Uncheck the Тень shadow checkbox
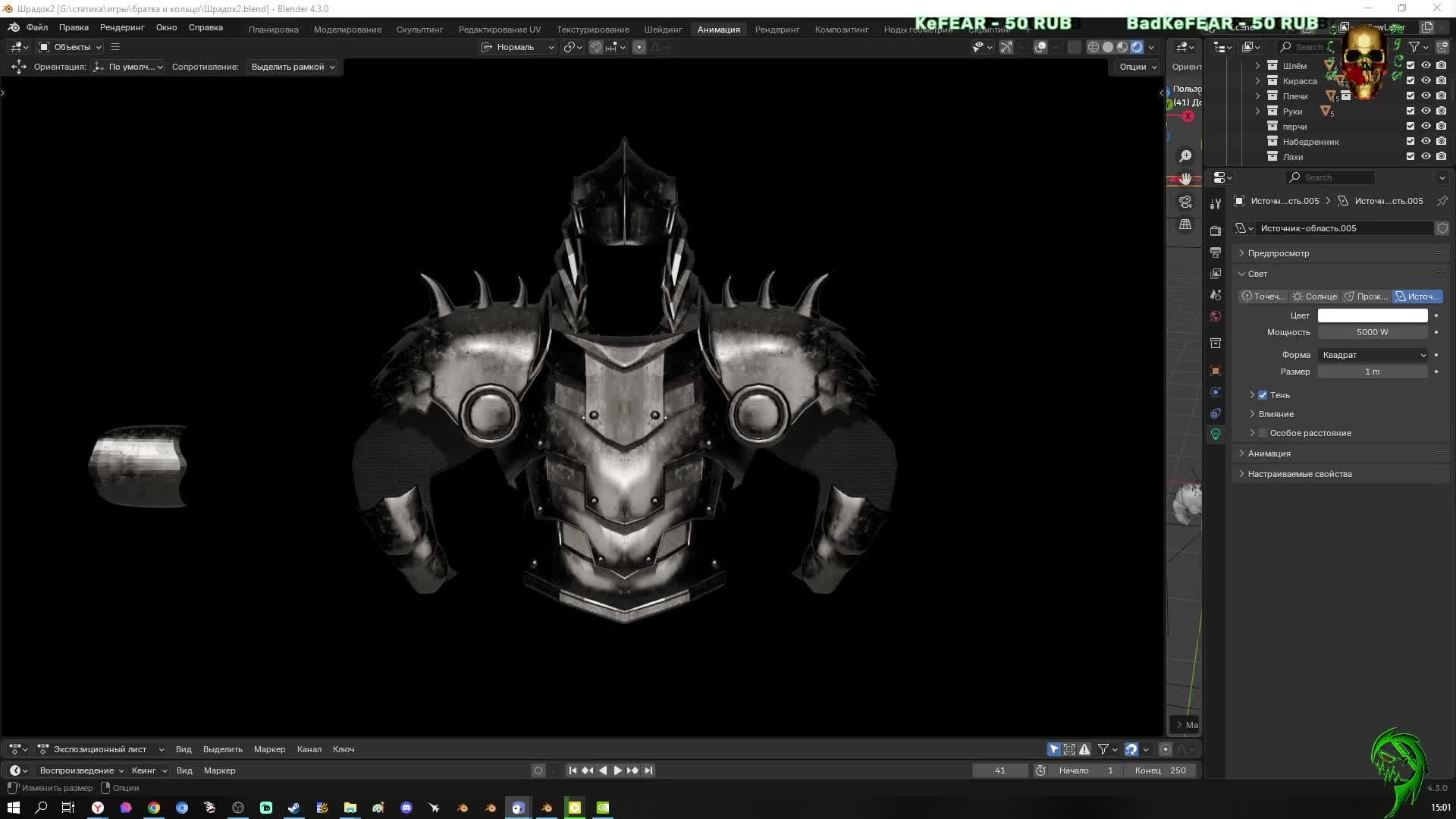This screenshot has width=1456, height=819. (1263, 395)
